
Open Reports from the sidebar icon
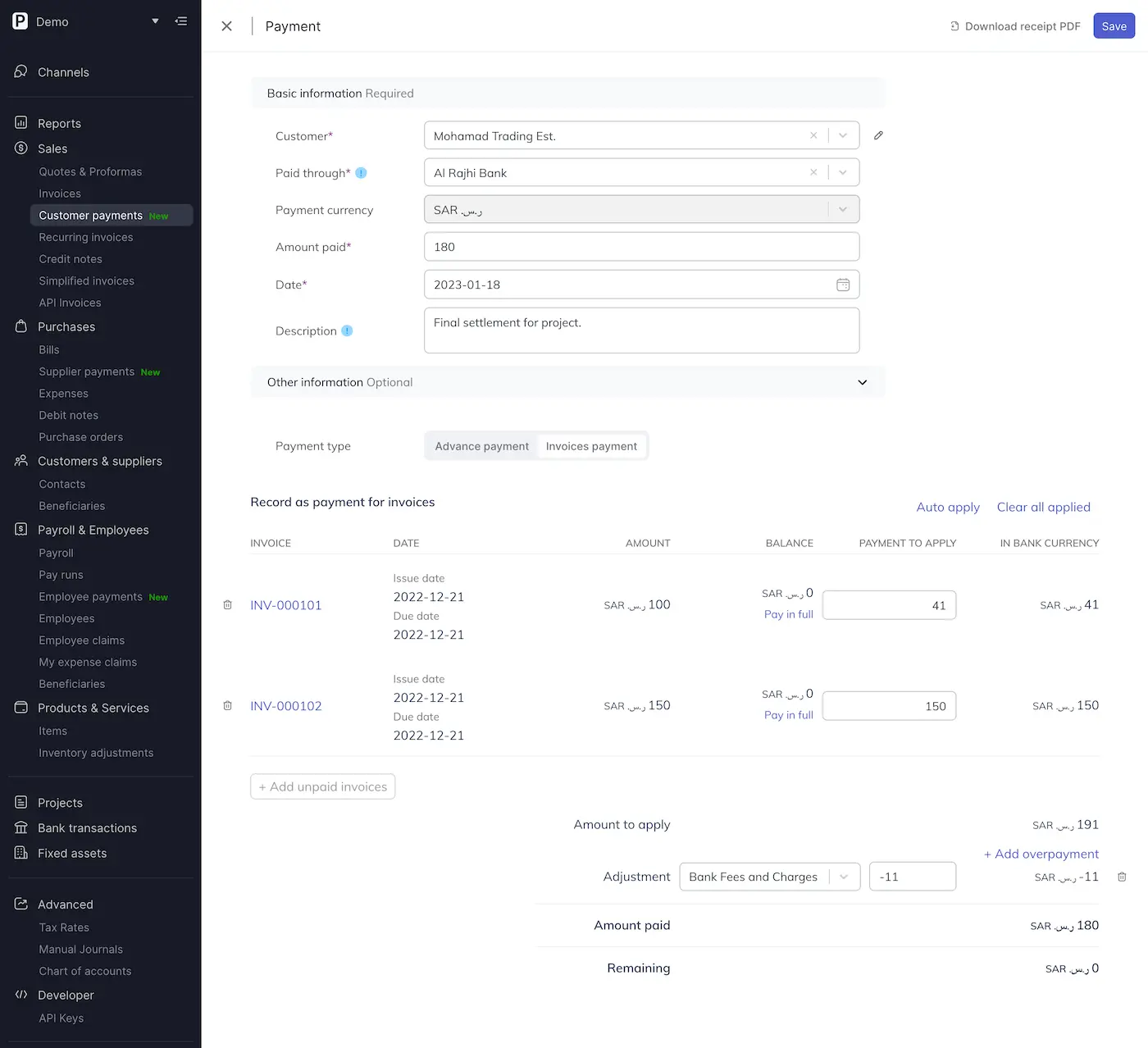tap(20, 122)
